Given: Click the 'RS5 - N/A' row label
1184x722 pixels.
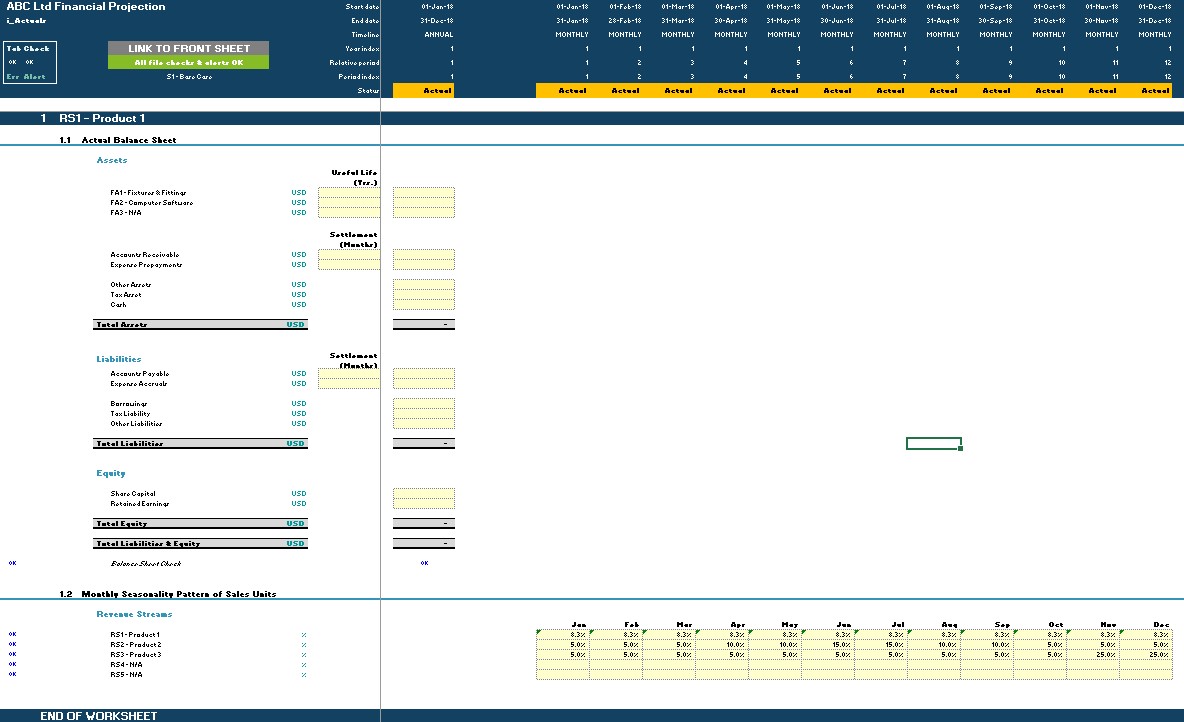Looking at the screenshot, I should (126, 675).
